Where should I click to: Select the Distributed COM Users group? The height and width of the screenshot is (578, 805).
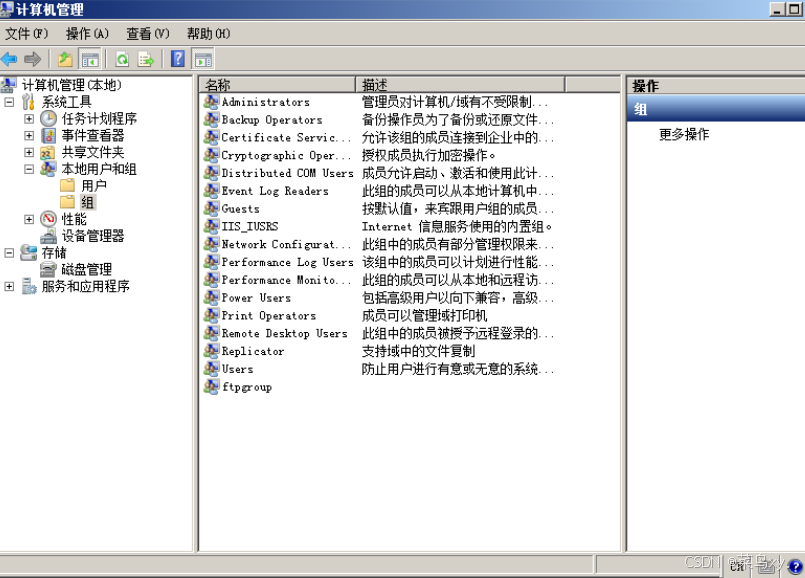(288, 173)
